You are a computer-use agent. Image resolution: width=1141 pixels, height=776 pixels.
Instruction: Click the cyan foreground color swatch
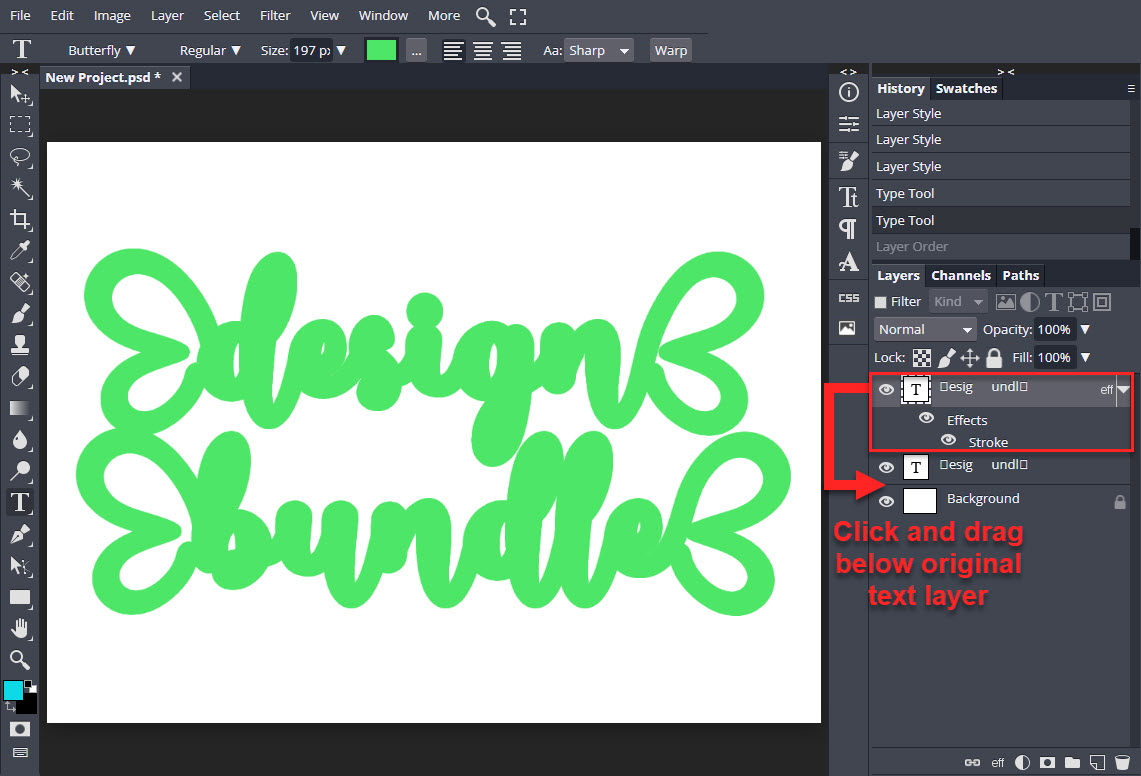(13, 690)
